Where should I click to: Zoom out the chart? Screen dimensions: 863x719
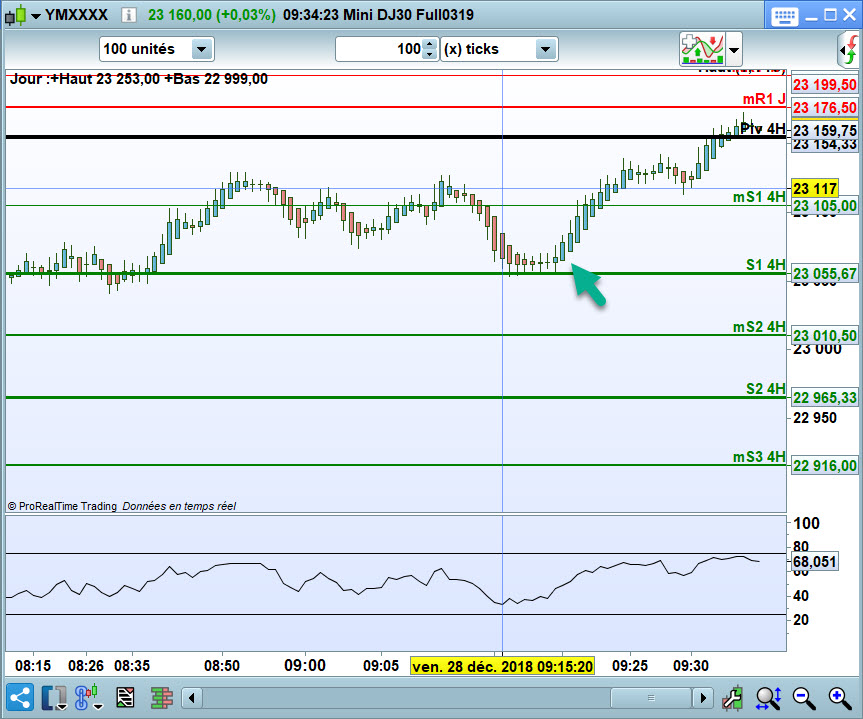point(804,698)
